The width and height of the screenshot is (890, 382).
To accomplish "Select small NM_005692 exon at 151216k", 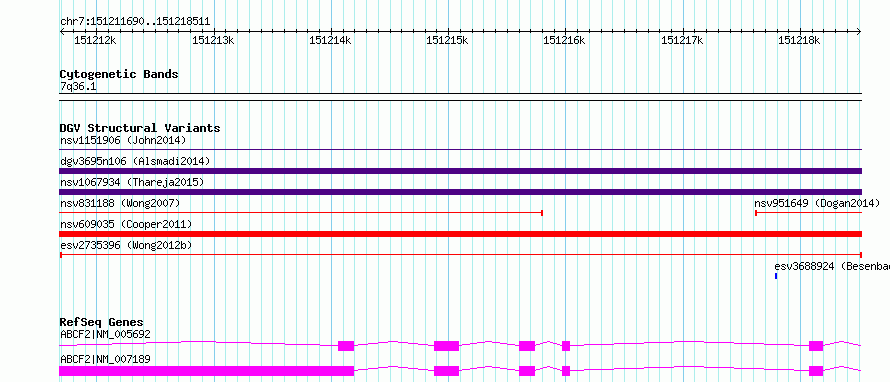I will click(x=566, y=346).
